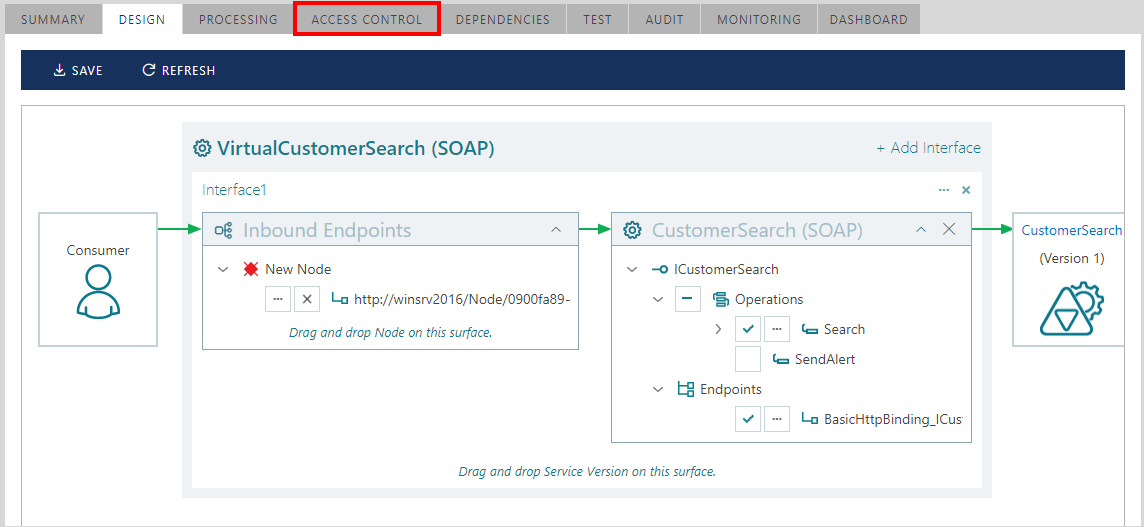This screenshot has width=1144, height=527.
Task: Collapse the ICustomerSearch tree node
Action: [x=631, y=269]
